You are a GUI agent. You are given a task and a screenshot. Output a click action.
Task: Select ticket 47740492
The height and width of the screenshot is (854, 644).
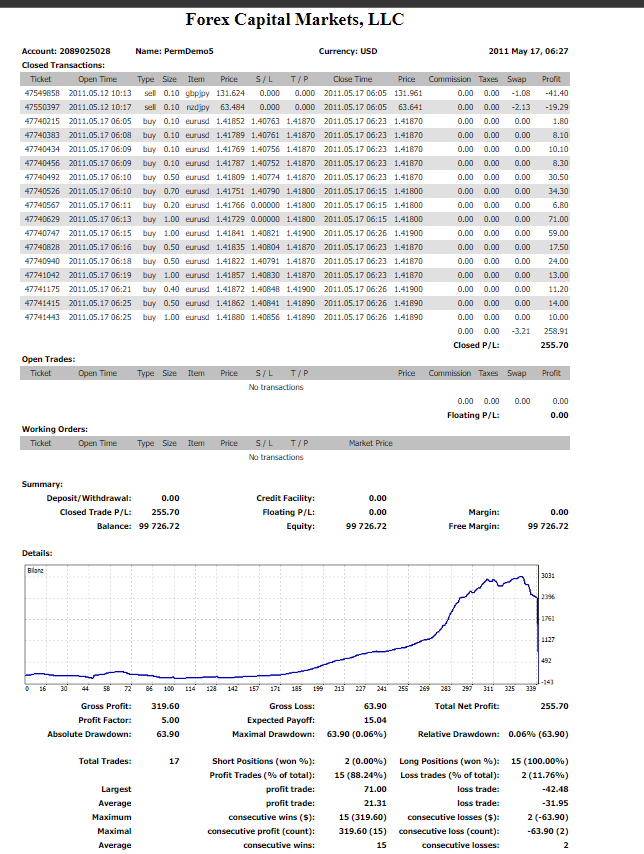point(42,178)
